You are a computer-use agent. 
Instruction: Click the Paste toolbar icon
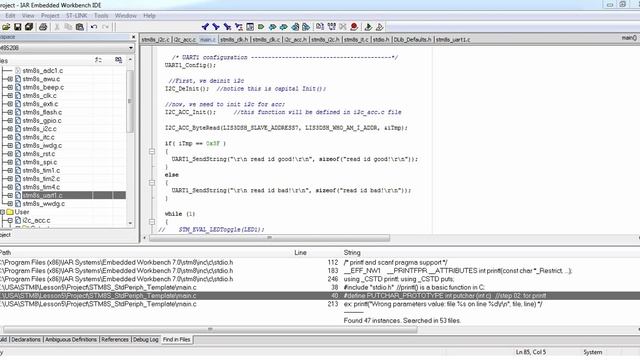[80, 27]
